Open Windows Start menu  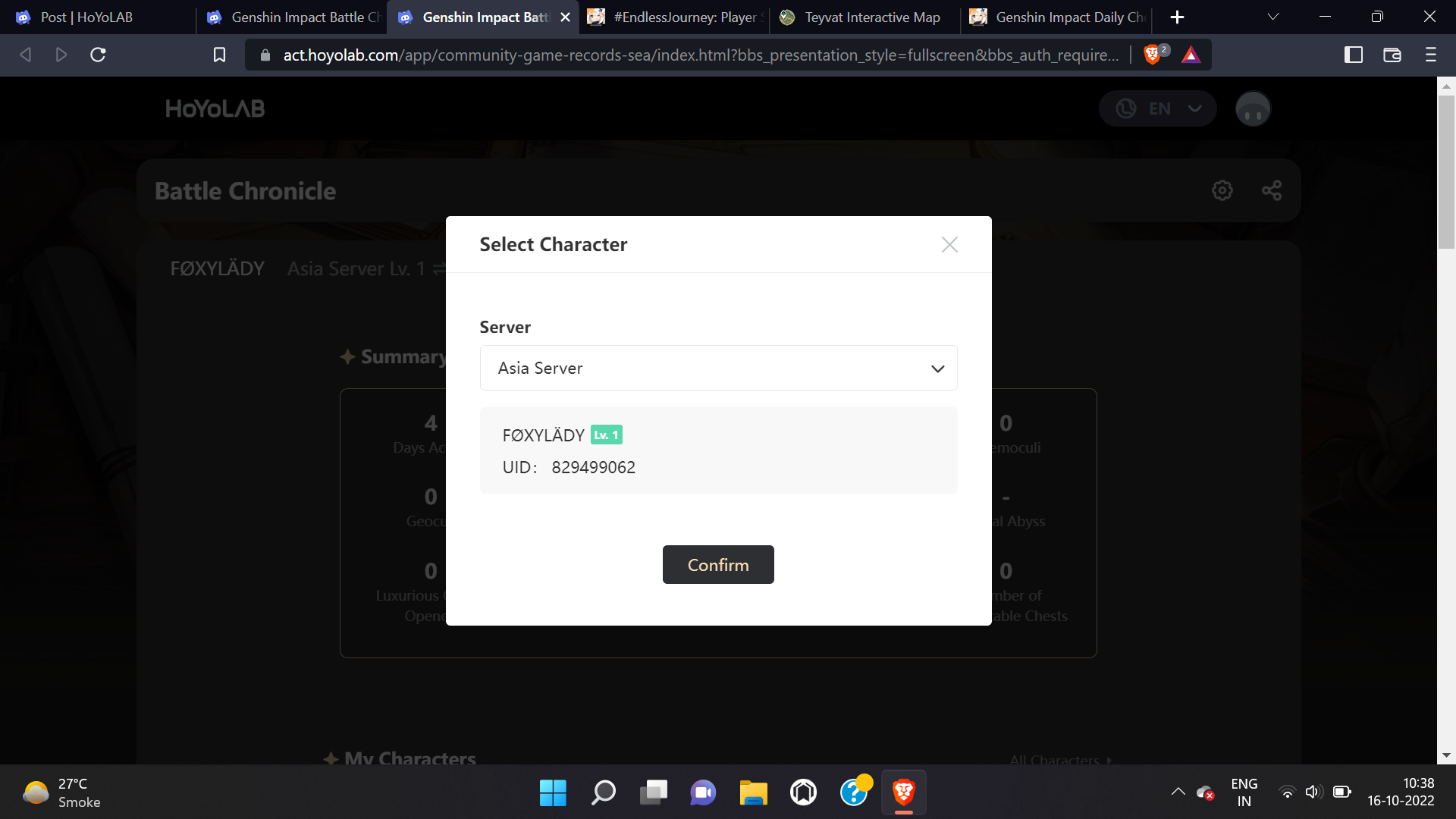(x=553, y=792)
